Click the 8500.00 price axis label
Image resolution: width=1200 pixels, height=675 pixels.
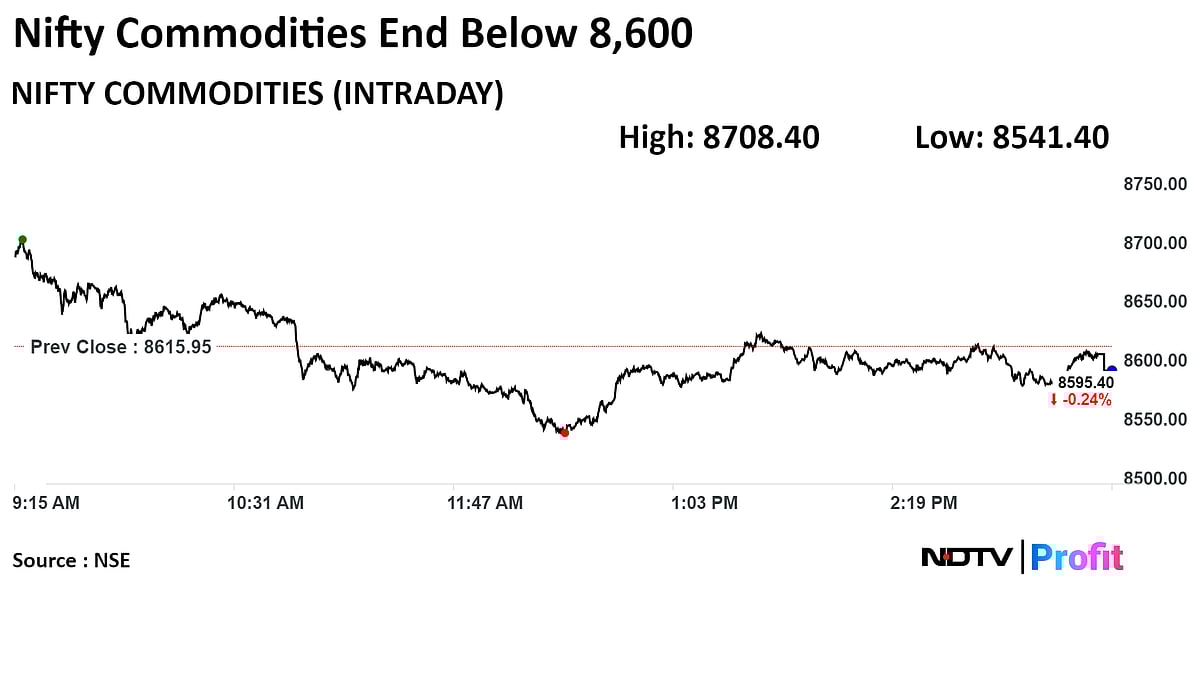(x=1155, y=478)
